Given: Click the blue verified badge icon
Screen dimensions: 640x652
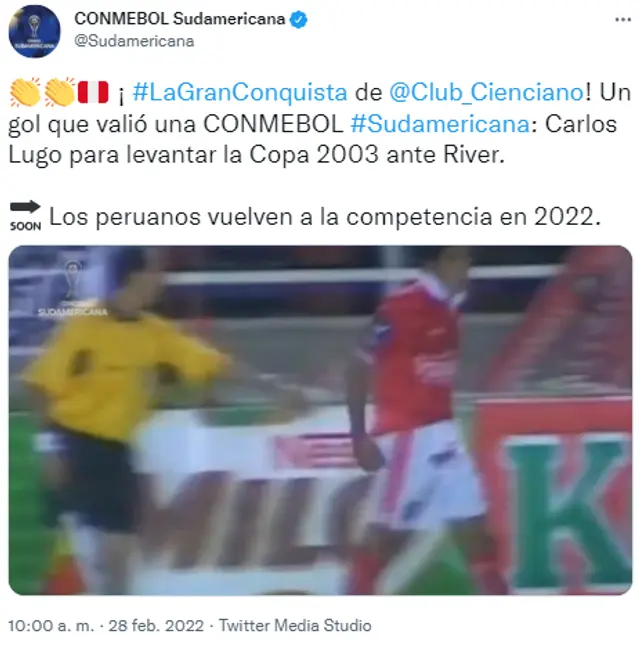Looking at the screenshot, I should pos(299,19).
